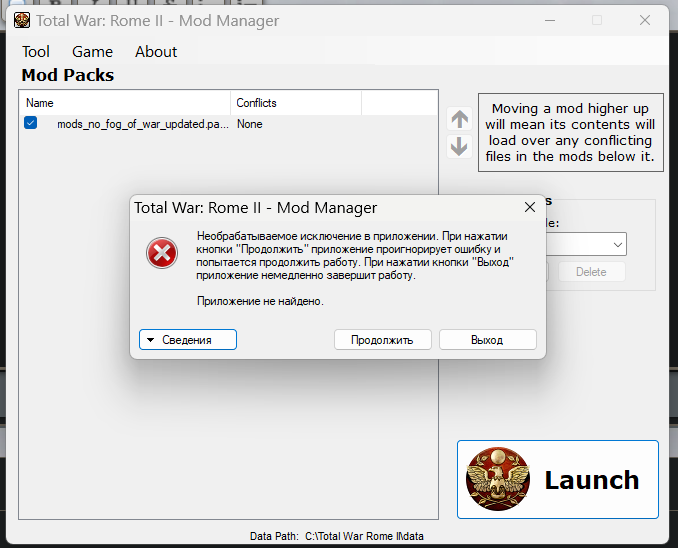Click the eagle emblem on Launch button
Image resolution: width=678 pixels, height=548 pixels.
(x=498, y=479)
